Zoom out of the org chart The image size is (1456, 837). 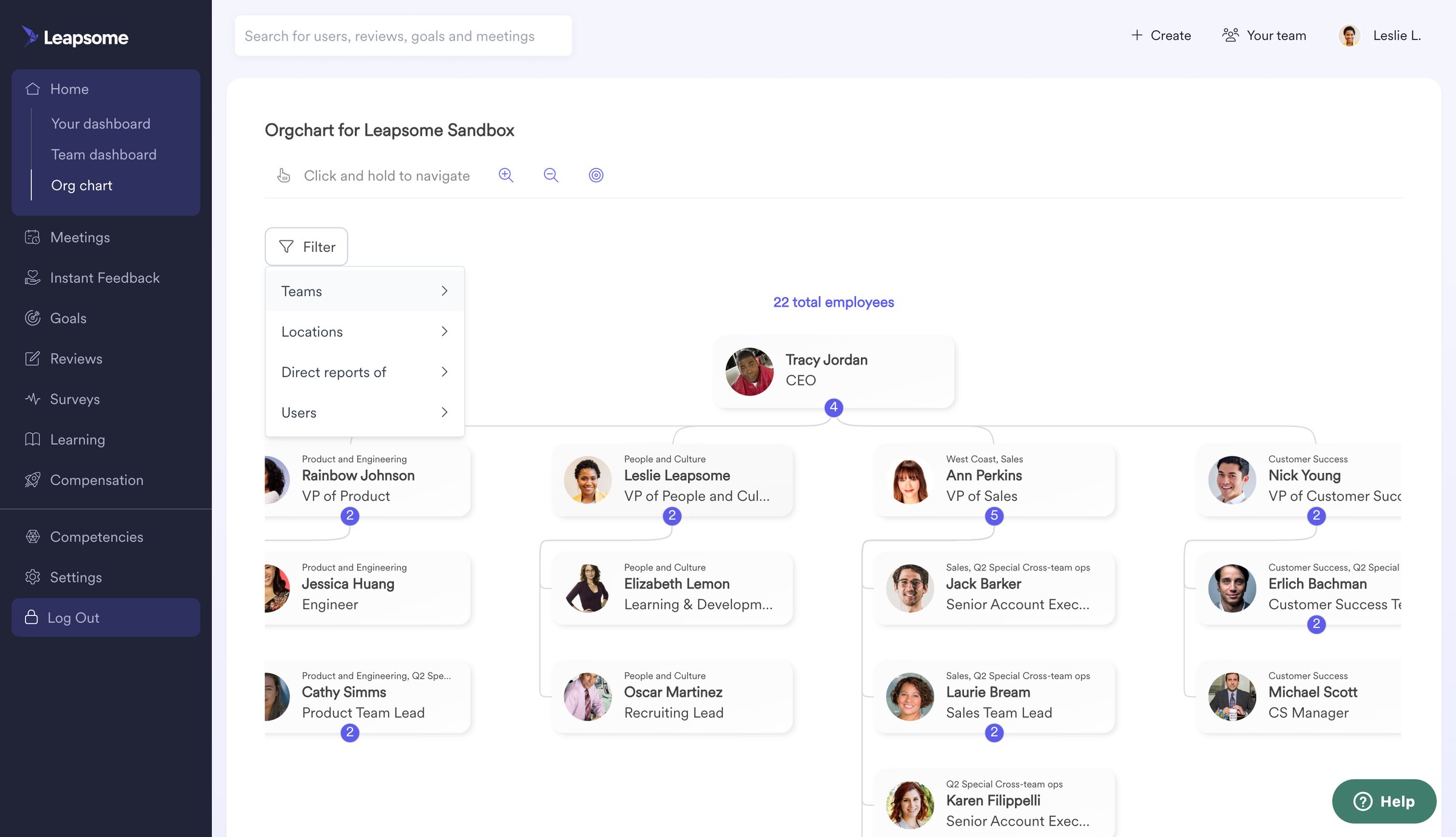coord(551,175)
